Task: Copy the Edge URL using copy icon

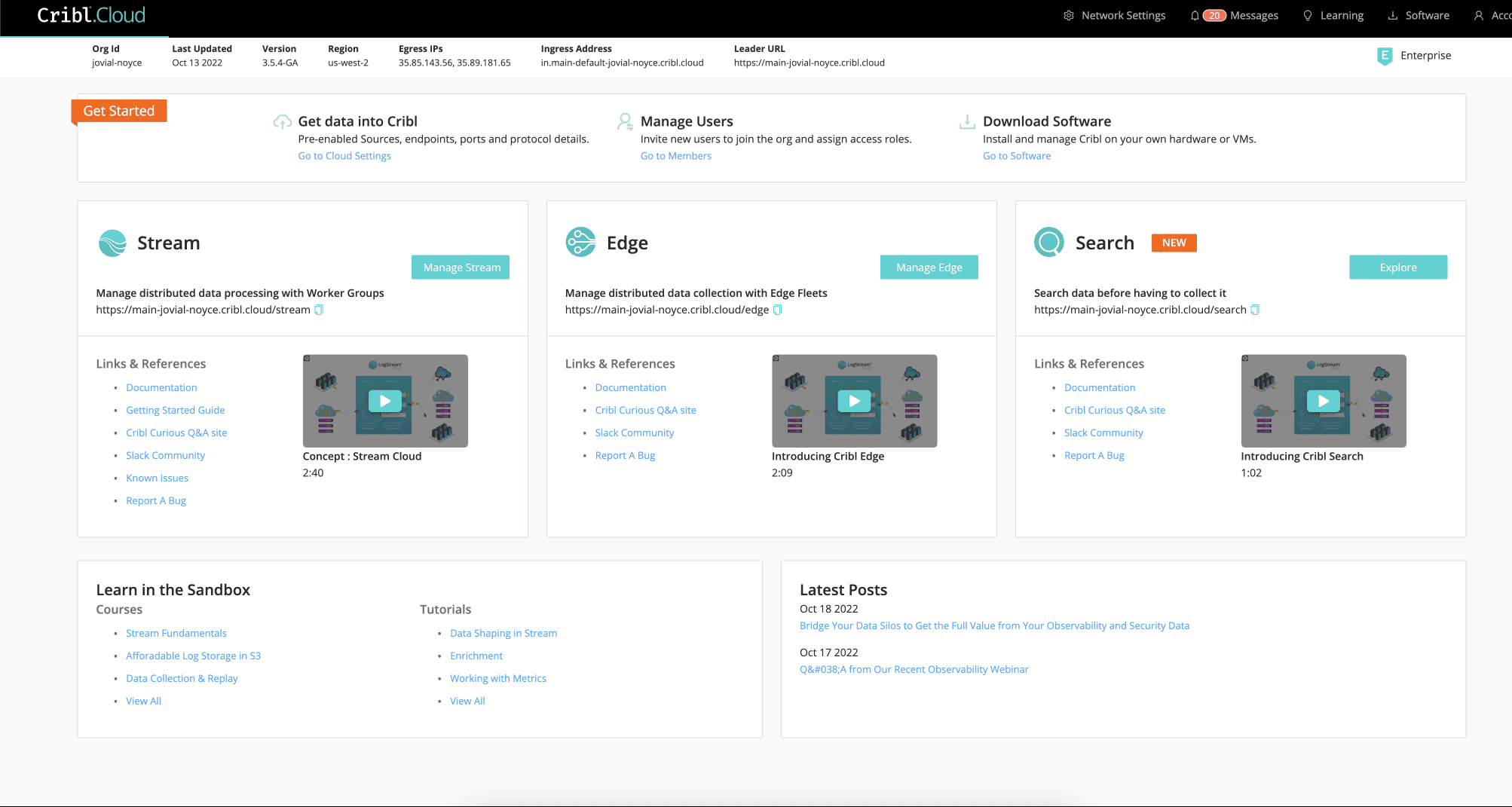Action: (x=778, y=310)
